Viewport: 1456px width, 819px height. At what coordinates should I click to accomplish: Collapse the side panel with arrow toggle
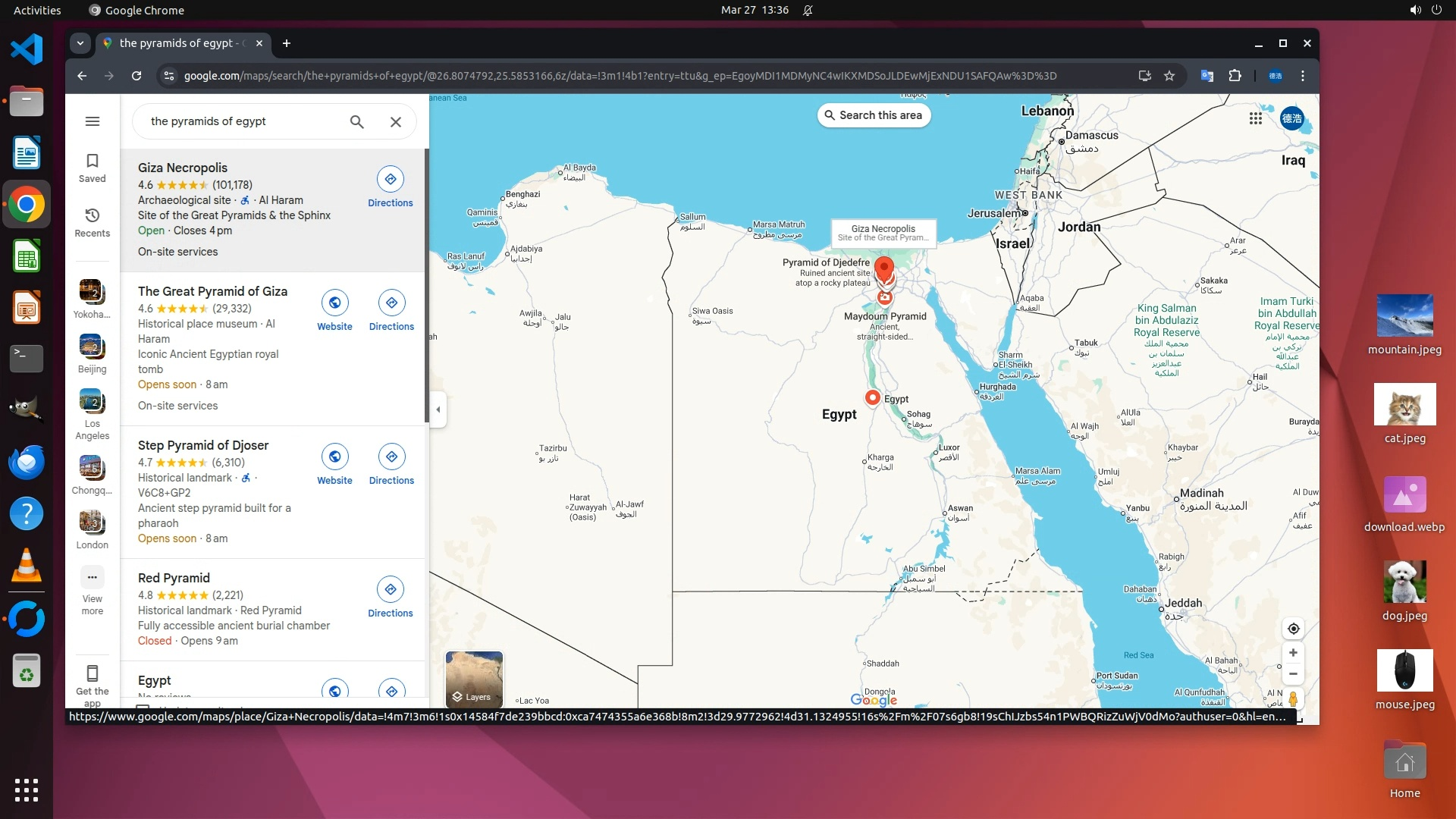tap(438, 409)
